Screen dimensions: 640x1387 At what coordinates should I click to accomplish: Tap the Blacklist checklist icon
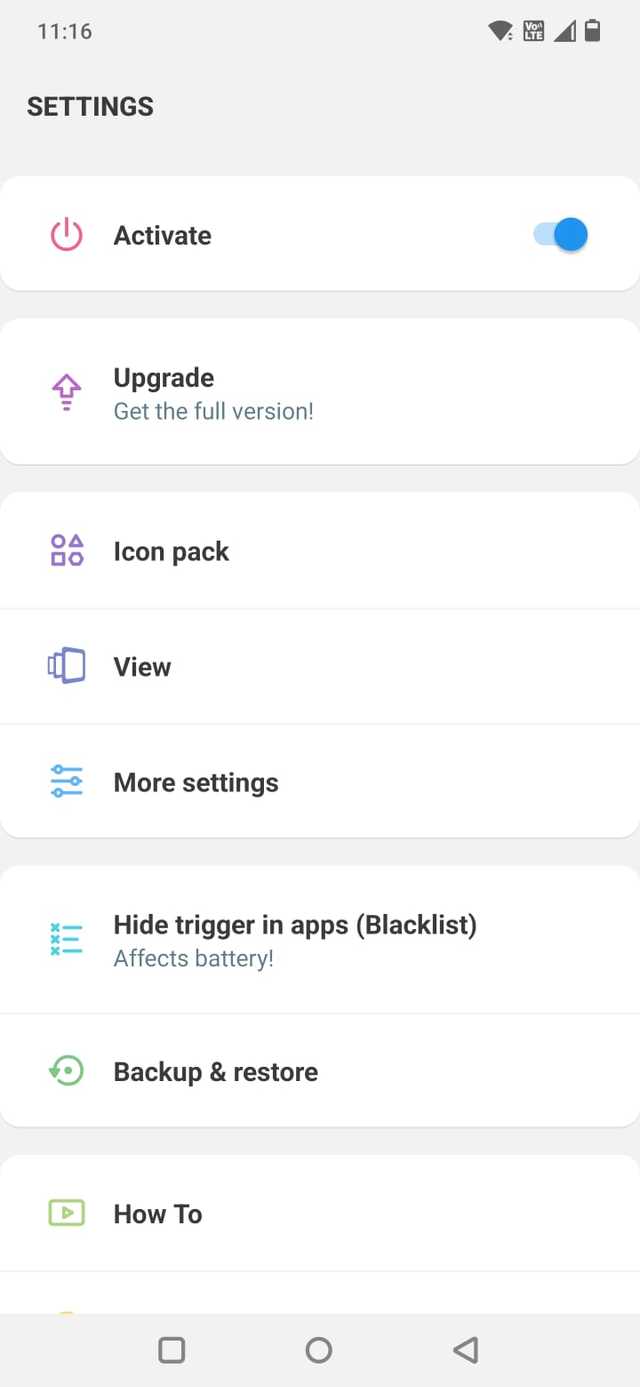66,940
